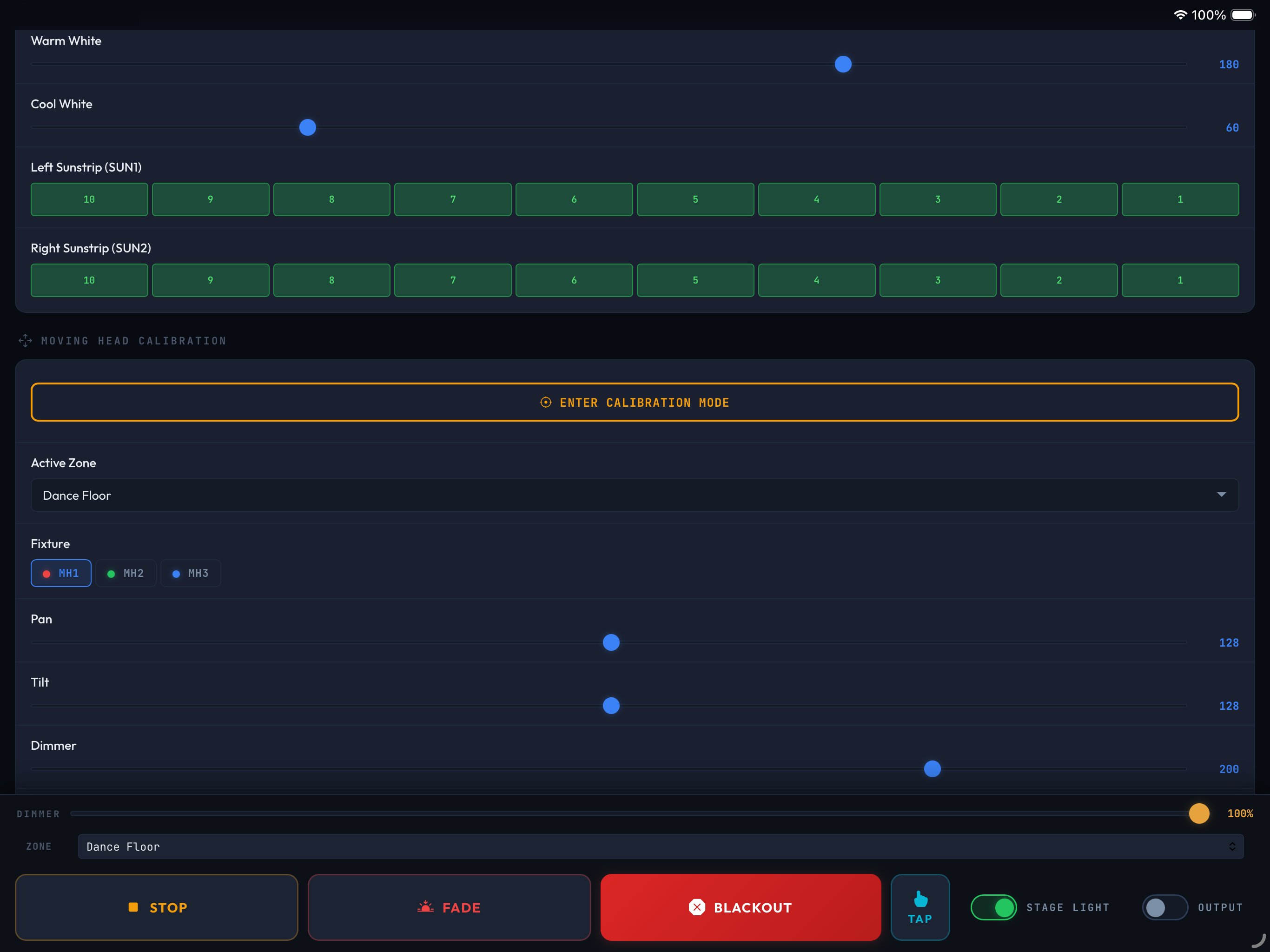This screenshot has width=1270, height=952.
Task: Trigger the BLACKOUT button
Action: 740,907
